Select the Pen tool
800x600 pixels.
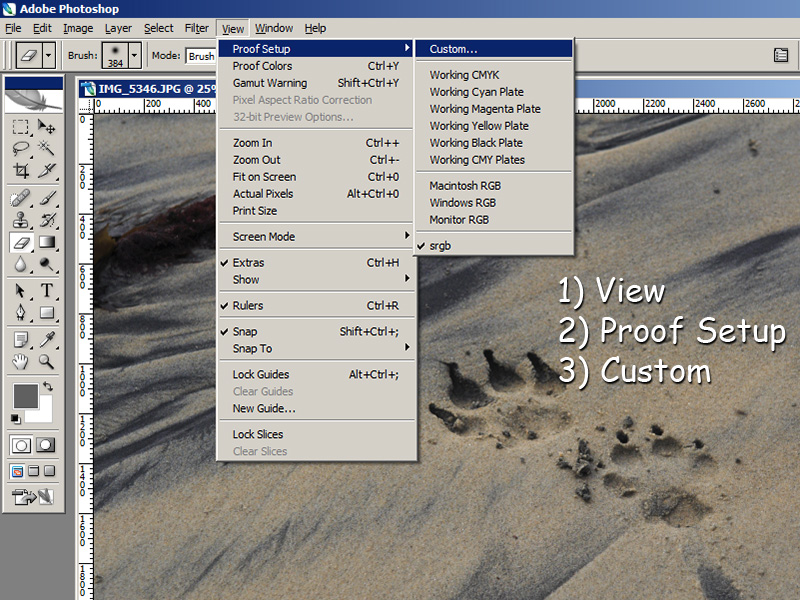pos(20,313)
